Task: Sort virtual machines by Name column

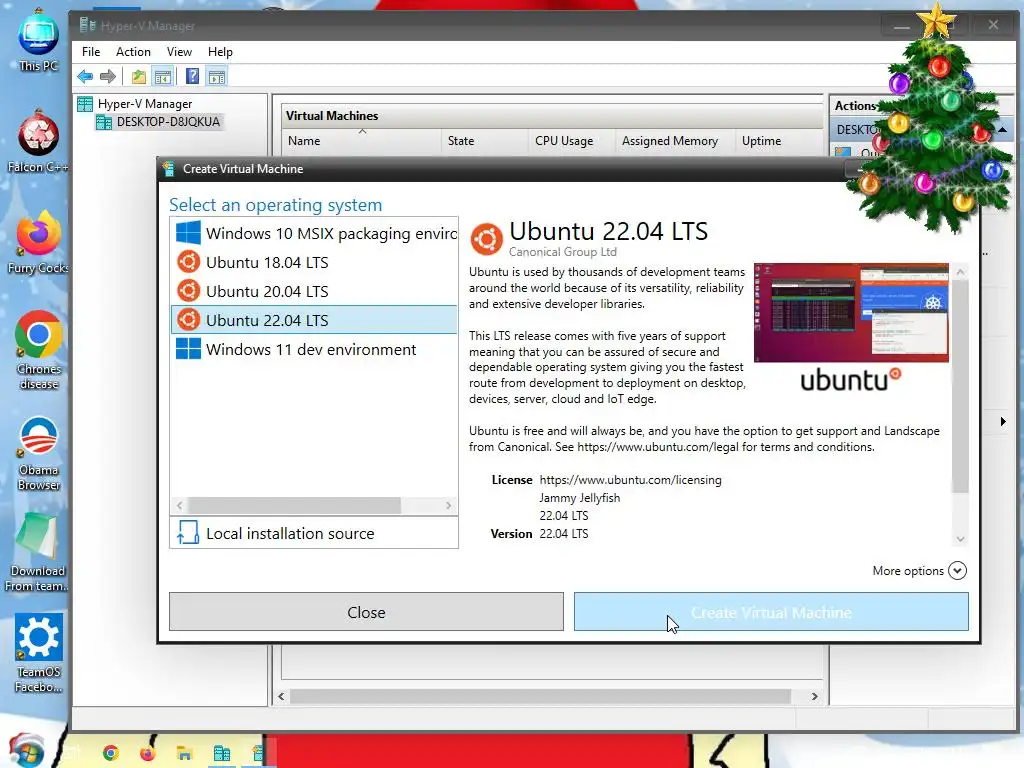Action: [362, 141]
